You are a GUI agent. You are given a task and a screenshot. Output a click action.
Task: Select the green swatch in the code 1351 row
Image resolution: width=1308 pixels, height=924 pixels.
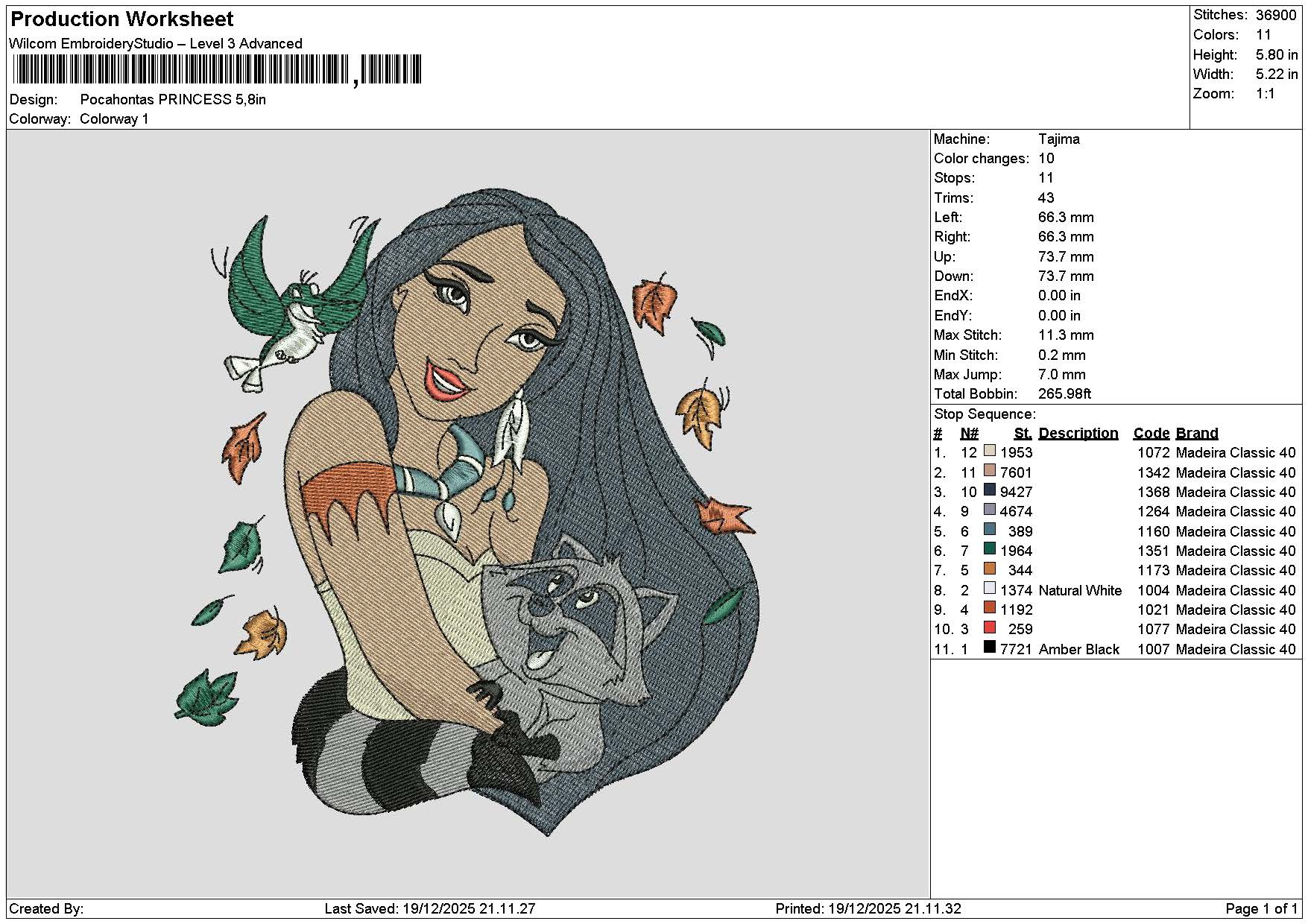click(990, 549)
